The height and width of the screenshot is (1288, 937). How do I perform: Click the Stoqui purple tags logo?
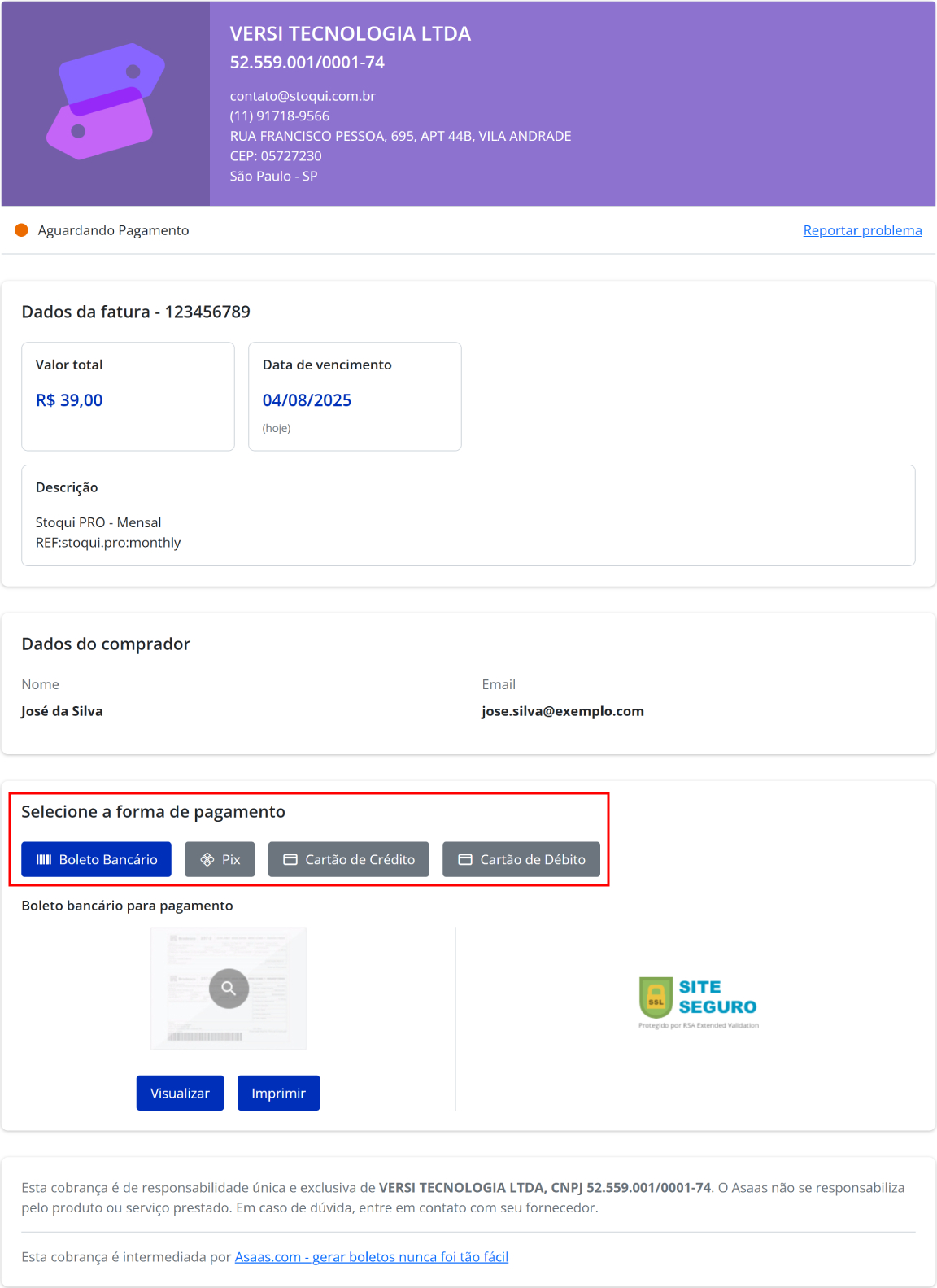(106, 102)
